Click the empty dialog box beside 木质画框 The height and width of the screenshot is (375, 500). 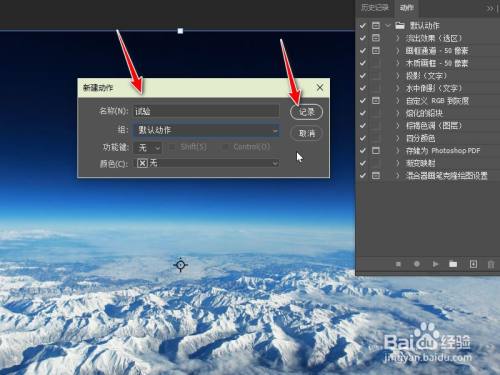[376, 63]
